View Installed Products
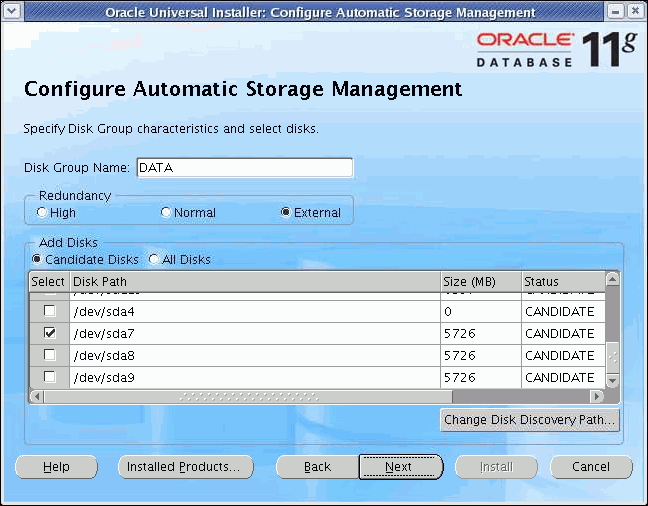 click(185, 467)
